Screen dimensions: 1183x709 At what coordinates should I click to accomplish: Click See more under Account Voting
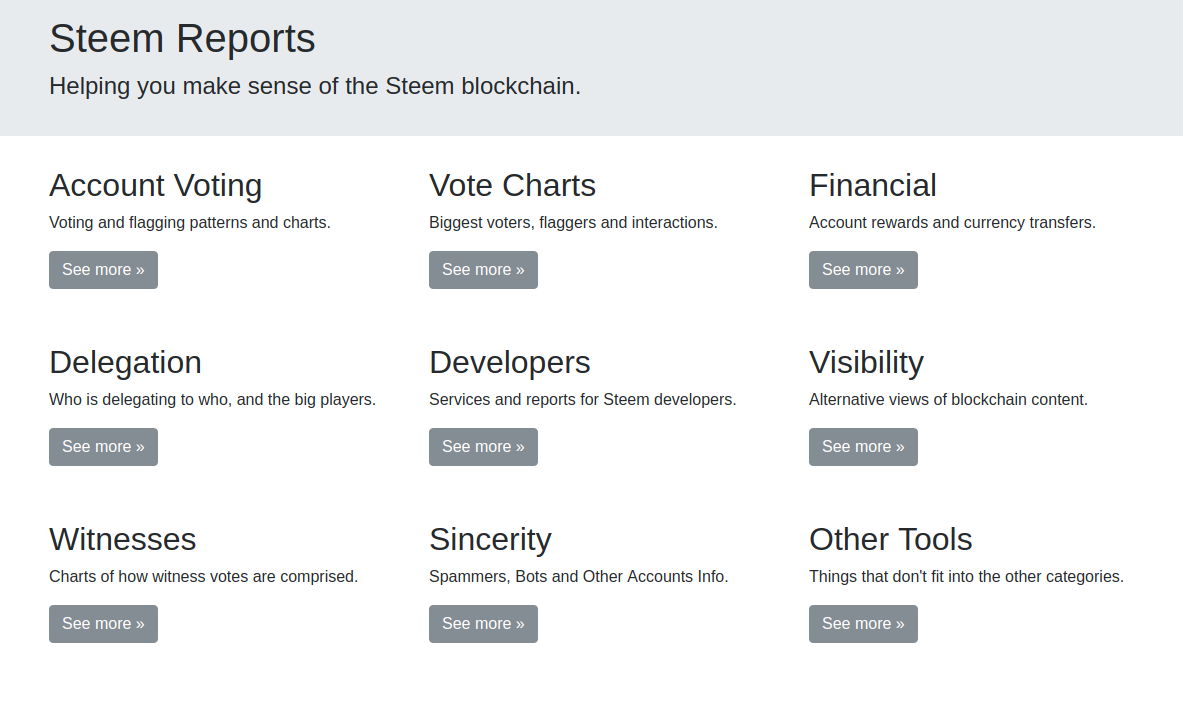click(103, 270)
